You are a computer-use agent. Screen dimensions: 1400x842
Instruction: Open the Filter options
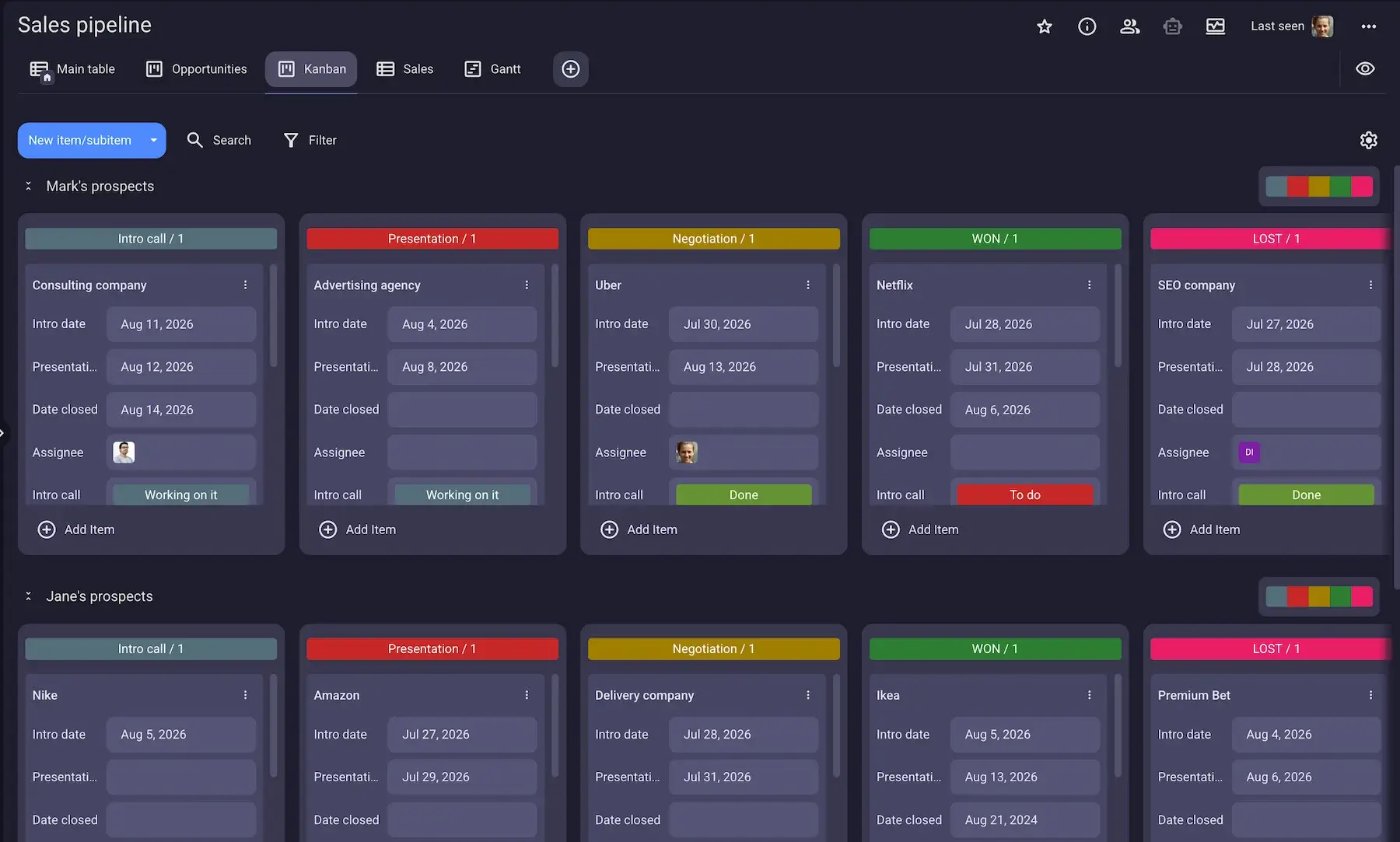[x=310, y=140]
